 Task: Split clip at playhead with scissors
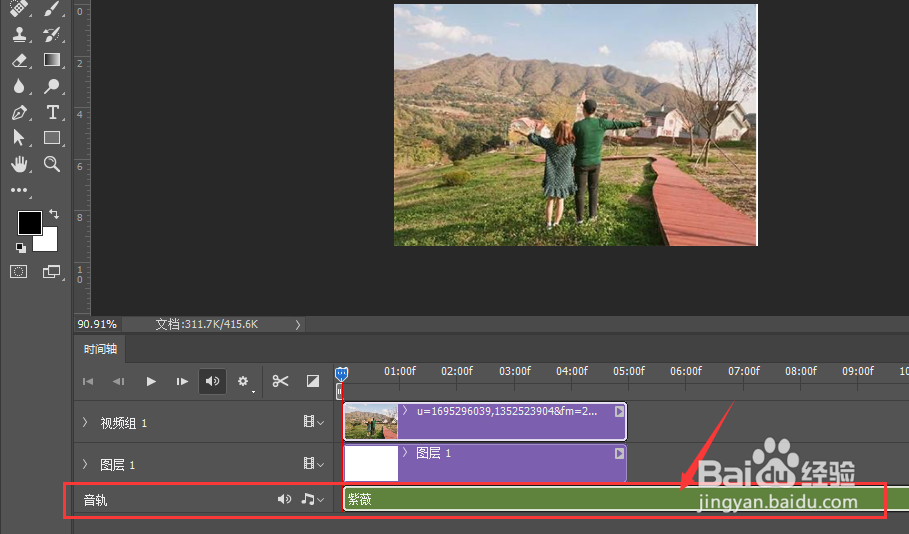click(x=280, y=381)
